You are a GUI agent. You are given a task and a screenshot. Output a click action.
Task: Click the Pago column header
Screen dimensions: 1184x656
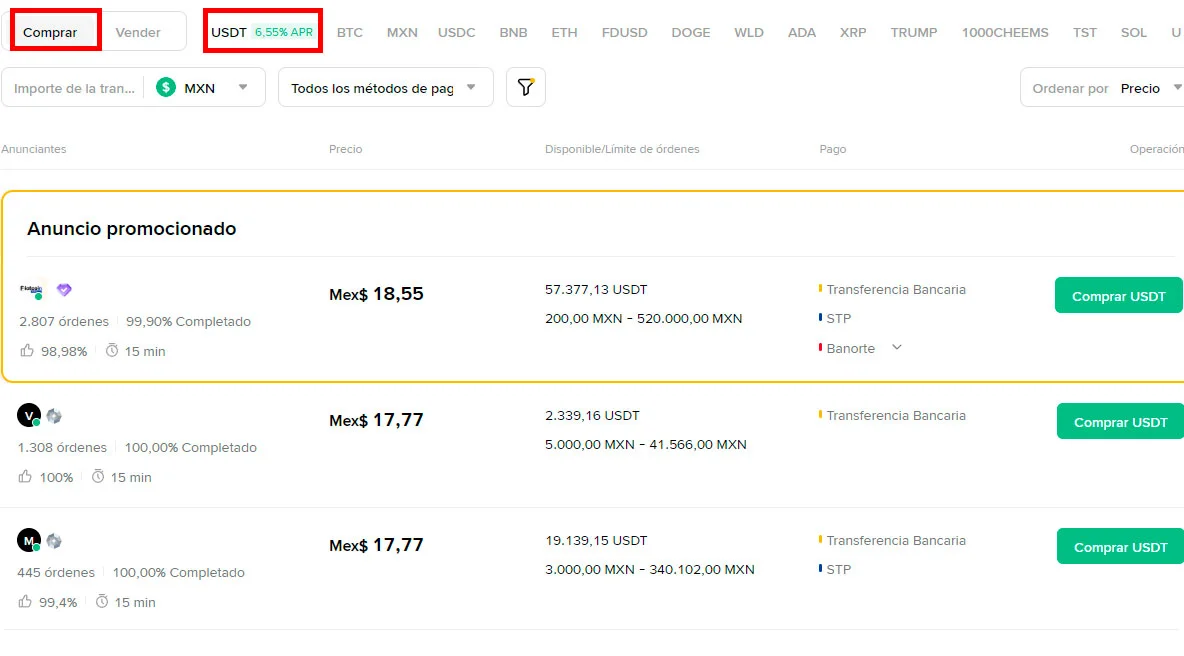(833, 149)
